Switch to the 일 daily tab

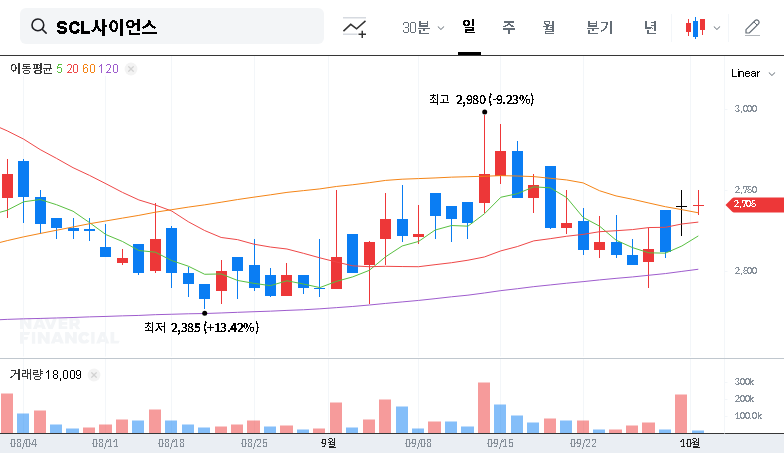click(468, 27)
